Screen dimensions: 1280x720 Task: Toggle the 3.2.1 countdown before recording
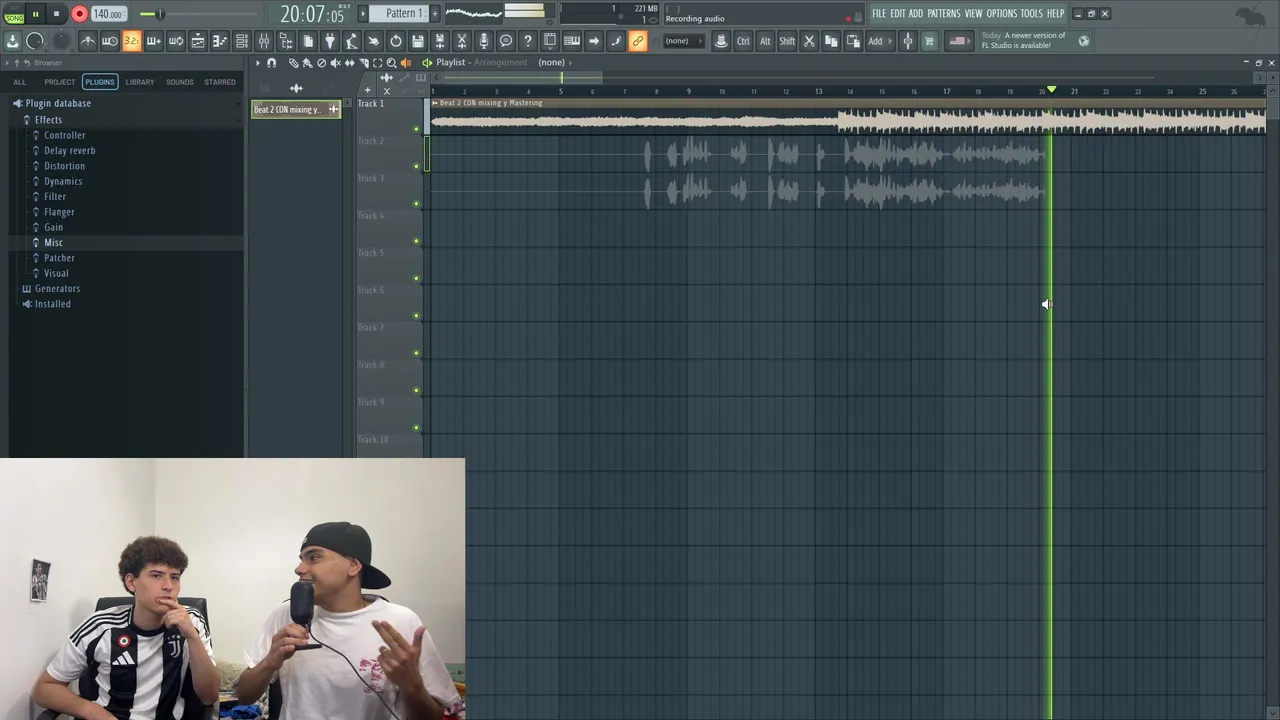pyautogui.click(x=132, y=41)
